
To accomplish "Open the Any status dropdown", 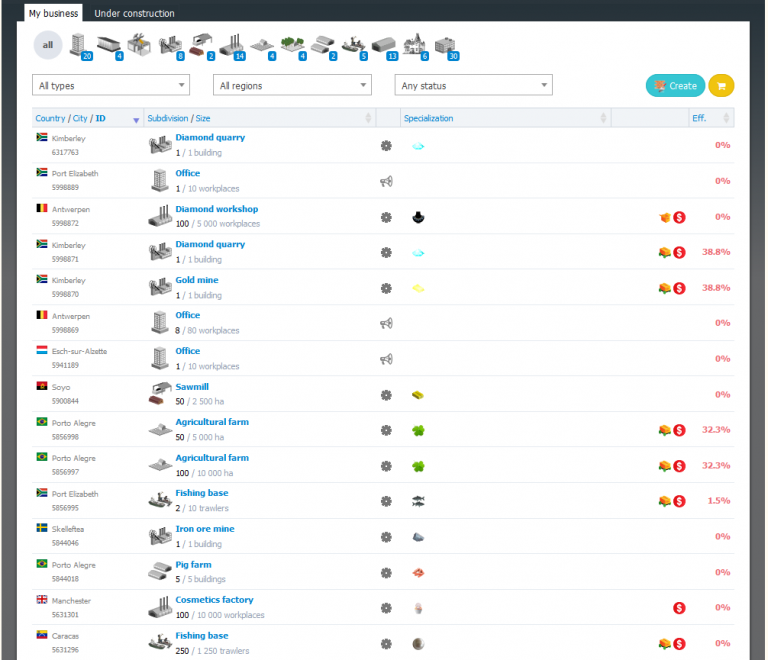I will [x=473, y=86].
